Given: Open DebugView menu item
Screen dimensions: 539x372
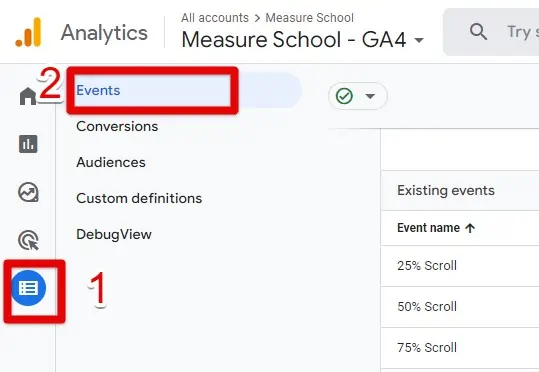Looking at the screenshot, I should (x=114, y=234).
